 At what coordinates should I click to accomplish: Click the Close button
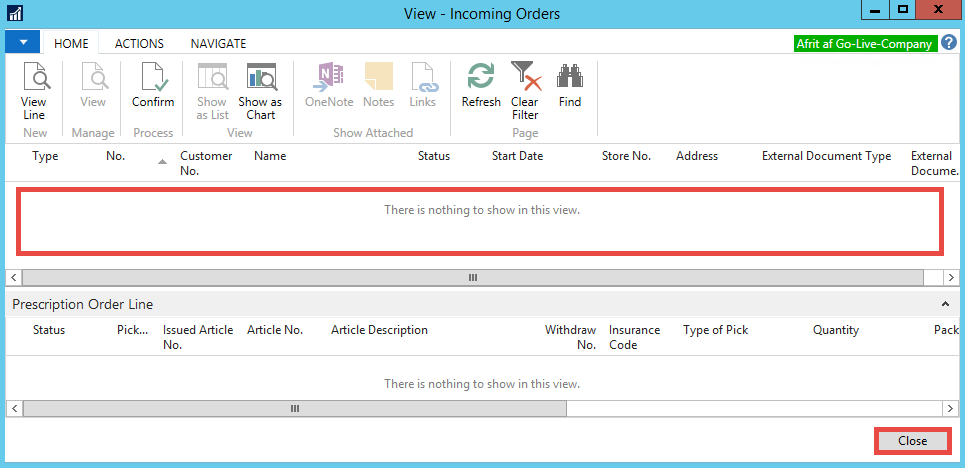pyautogui.click(x=912, y=441)
